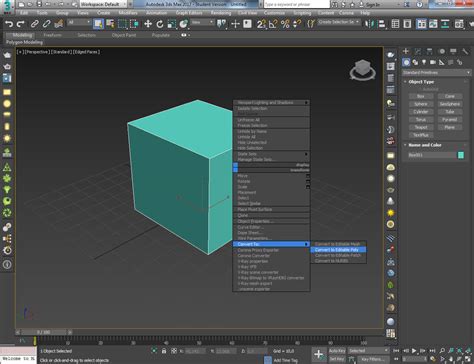Viewport: 474px width, 364px height.
Task: Open Edit Named Selection Sets icon
Action: (311, 24)
